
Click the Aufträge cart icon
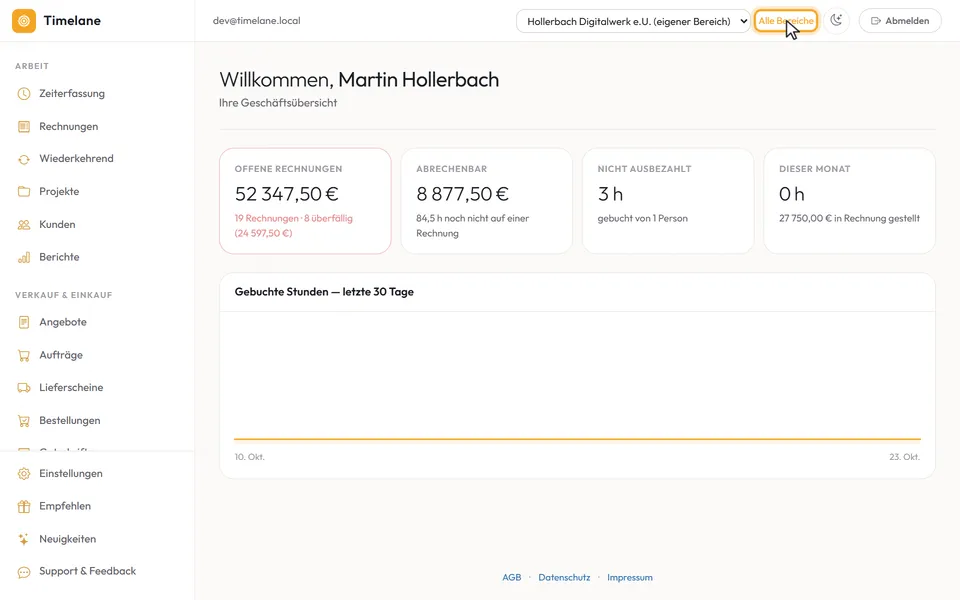24,355
